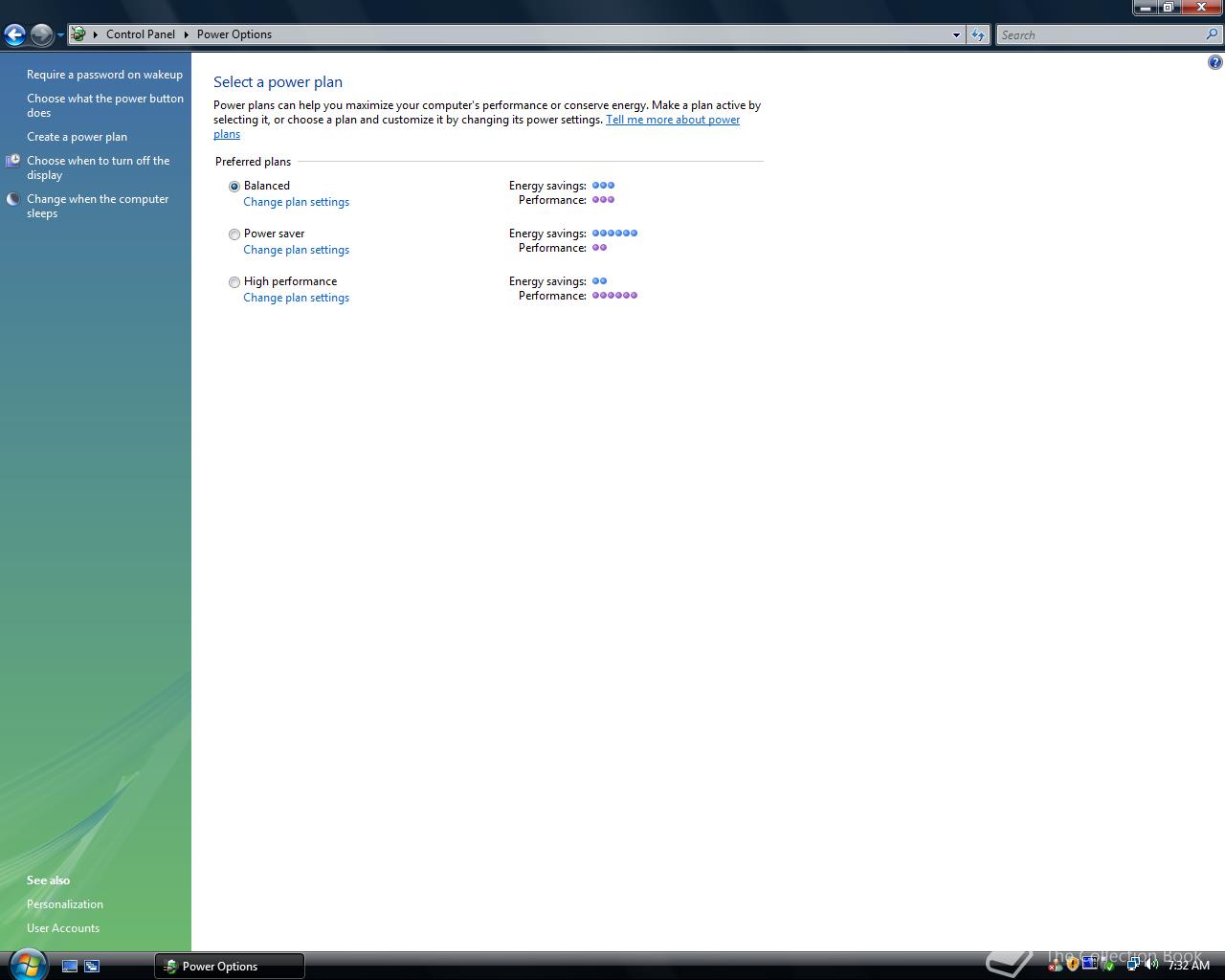
Task: Click into the Search box
Action: click(1101, 34)
